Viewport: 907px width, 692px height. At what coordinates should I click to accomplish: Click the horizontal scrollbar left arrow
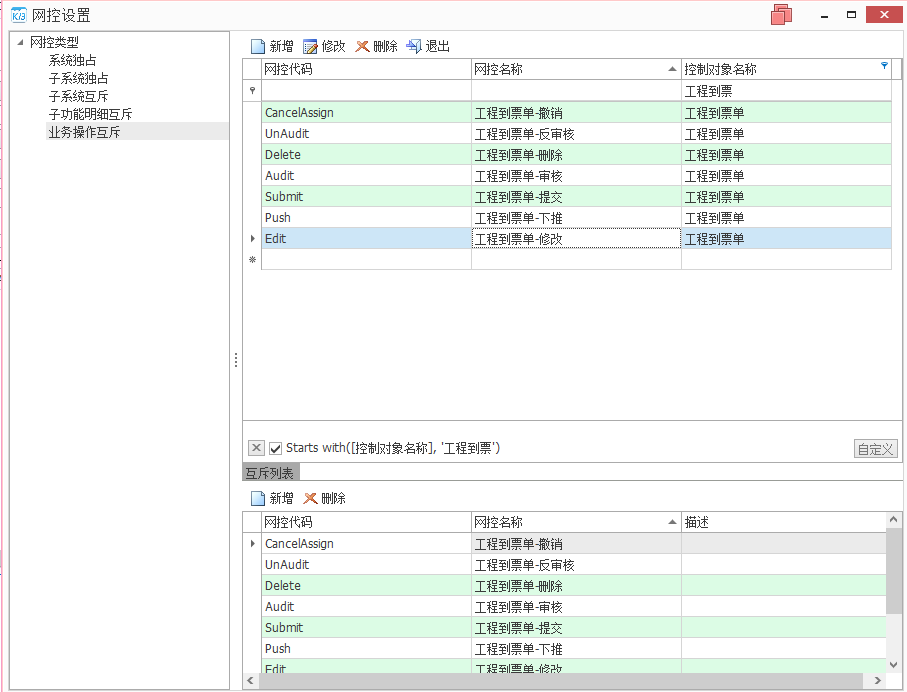pos(250,680)
